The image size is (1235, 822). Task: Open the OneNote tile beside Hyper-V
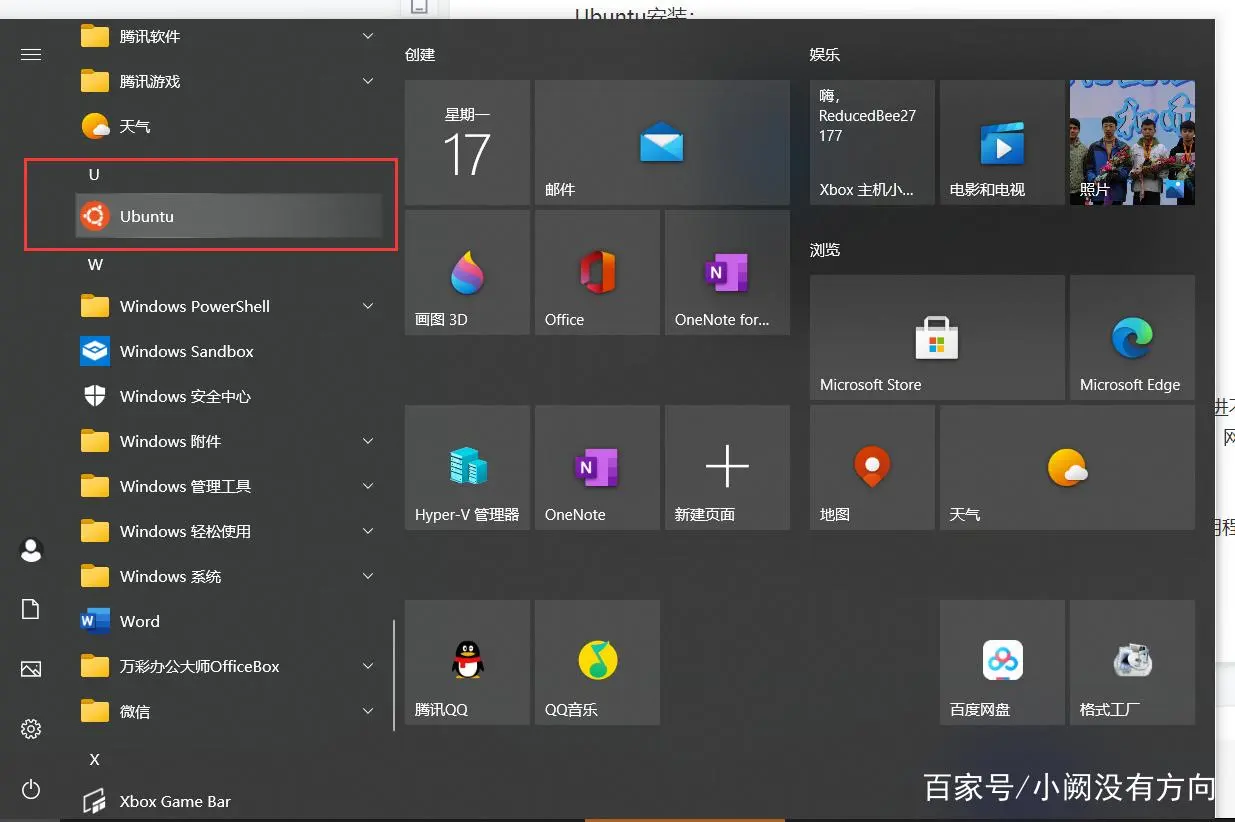pyautogui.click(x=597, y=467)
